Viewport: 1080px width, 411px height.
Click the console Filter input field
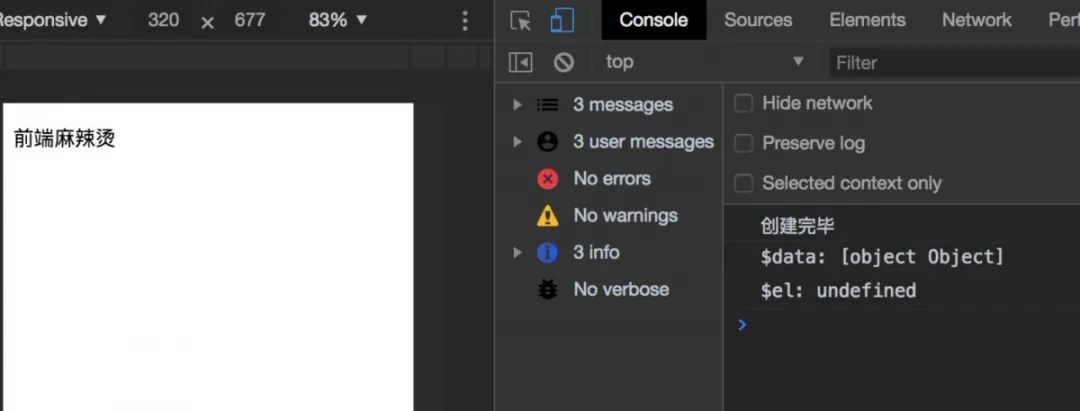(x=955, y=63)
